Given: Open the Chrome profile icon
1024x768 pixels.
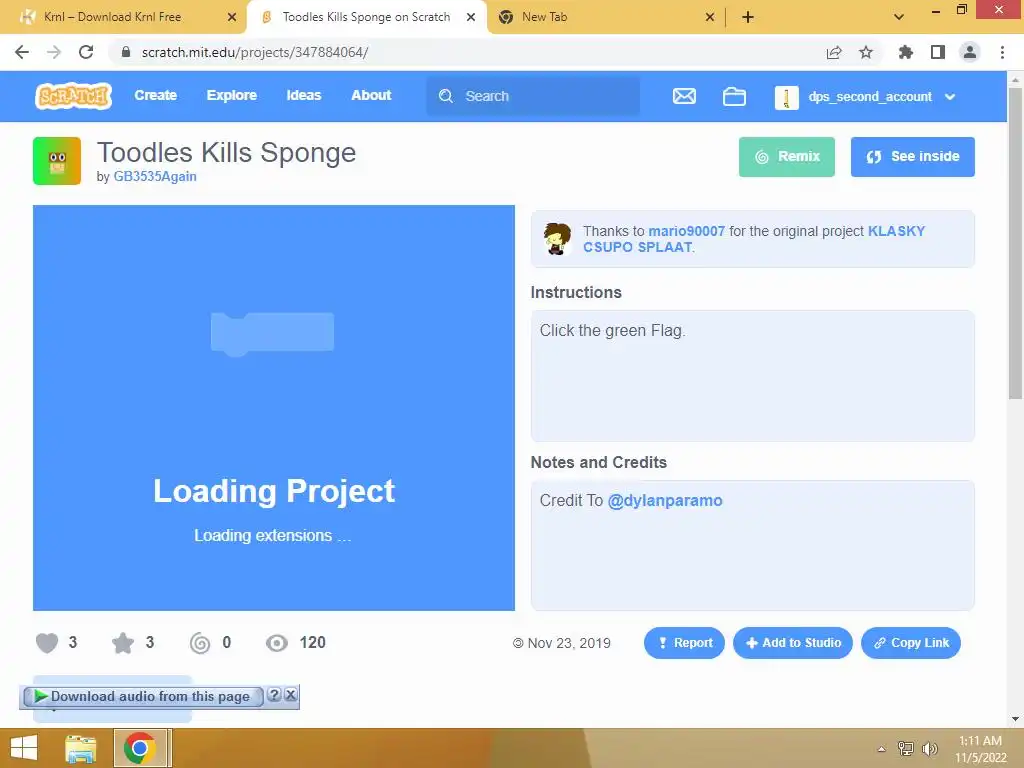Looking at the screenshot, I should coord(970,52).
